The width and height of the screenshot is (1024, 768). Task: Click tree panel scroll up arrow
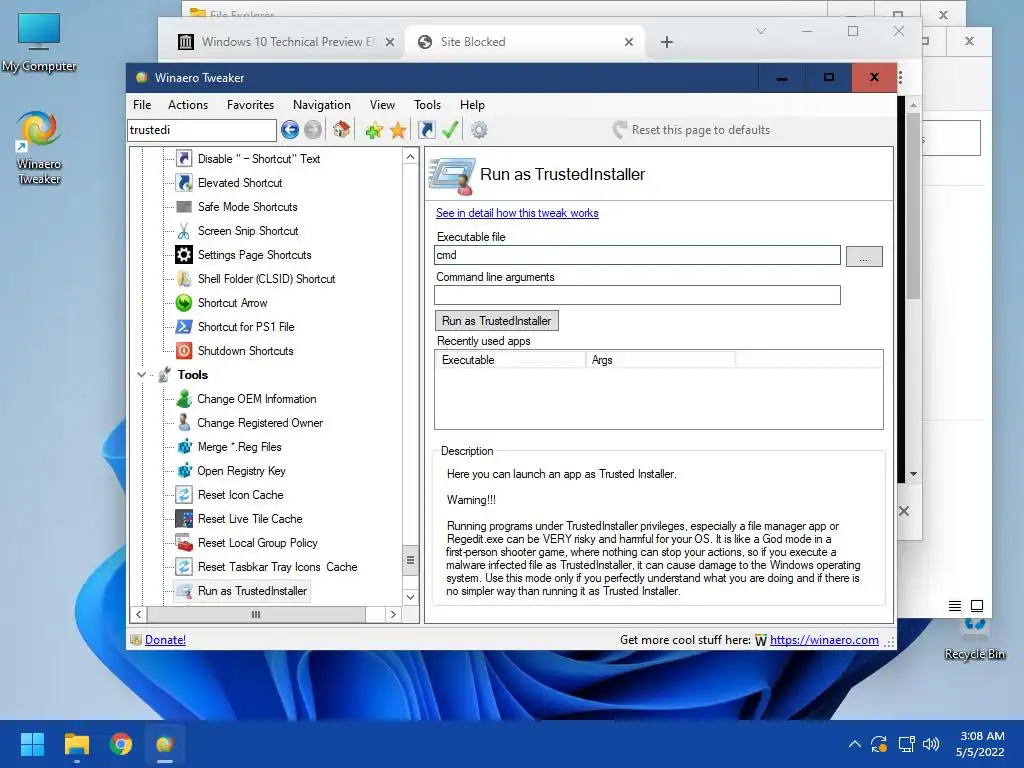(410, 157)
